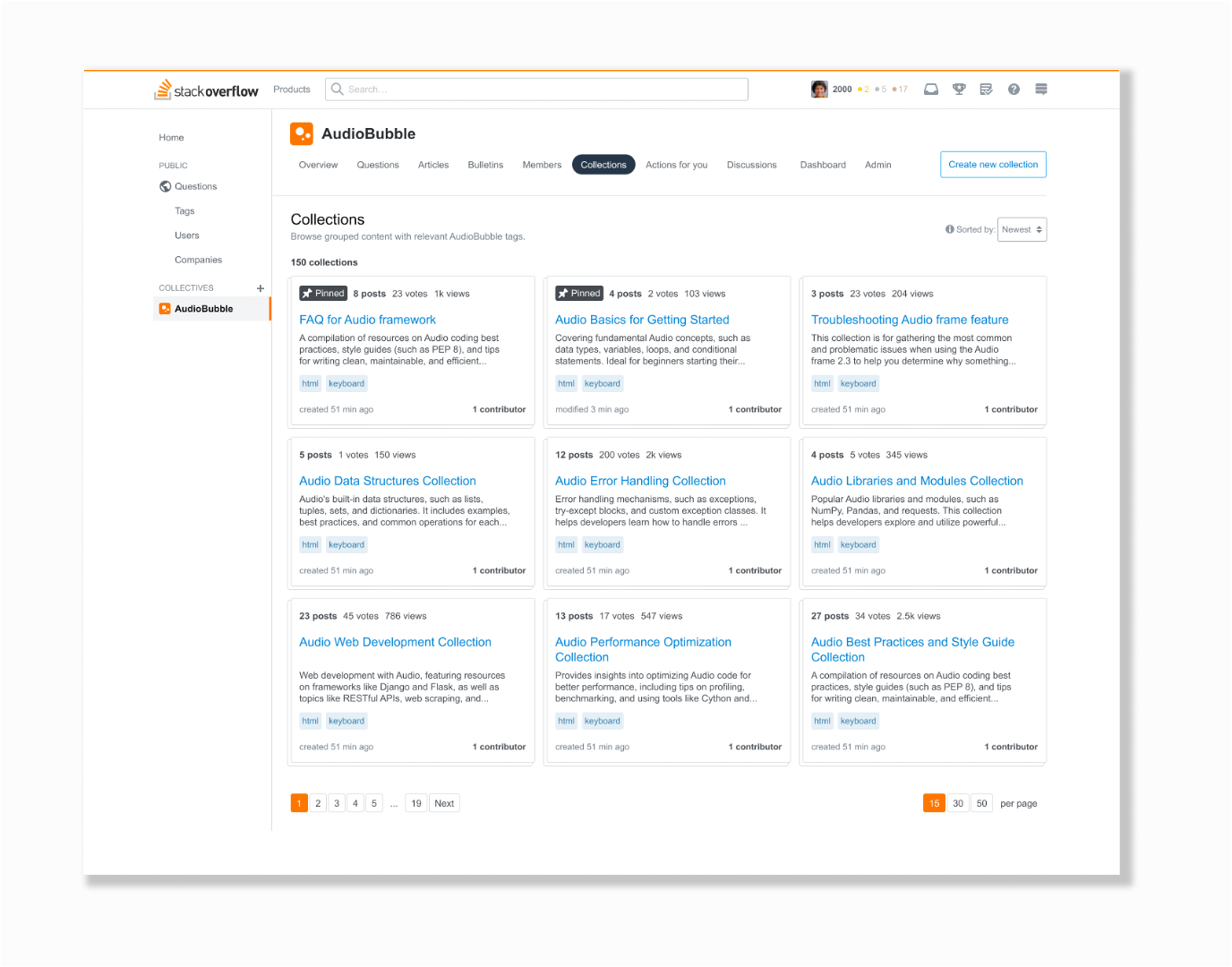The image size is (1232, 967).
Task: Open the Admin tab
Action: (x=878, y=165)
